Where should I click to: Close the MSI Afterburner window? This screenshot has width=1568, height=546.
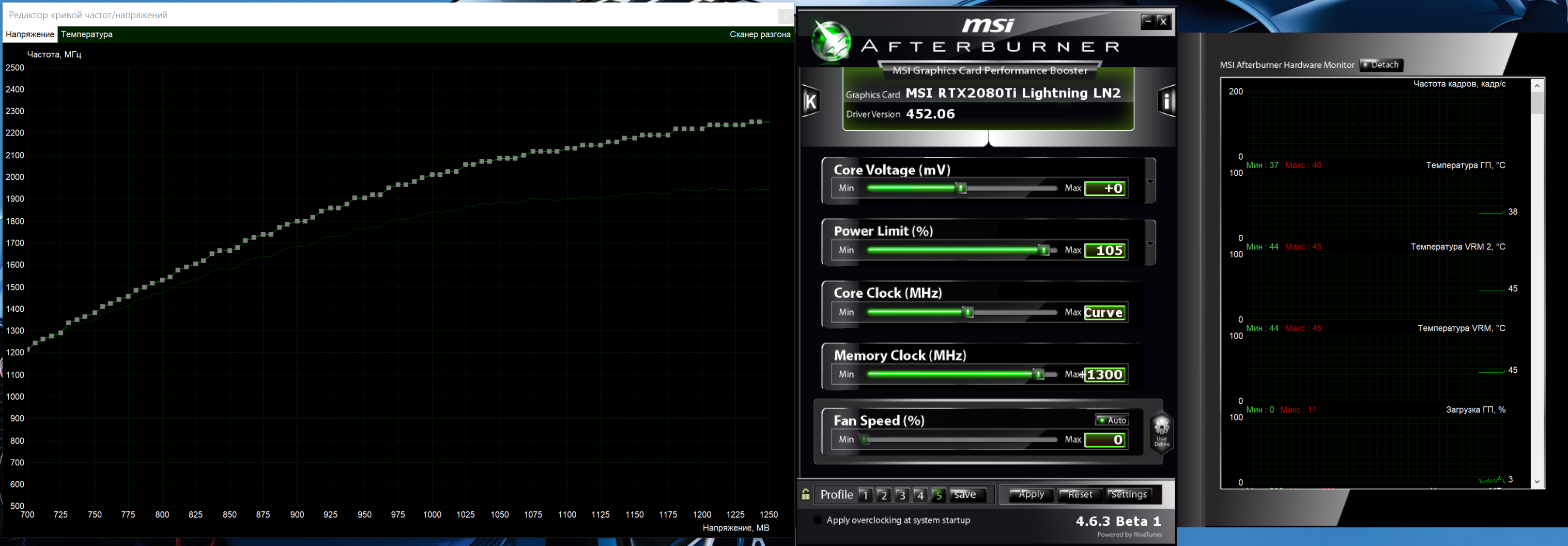click(1163, 22)
